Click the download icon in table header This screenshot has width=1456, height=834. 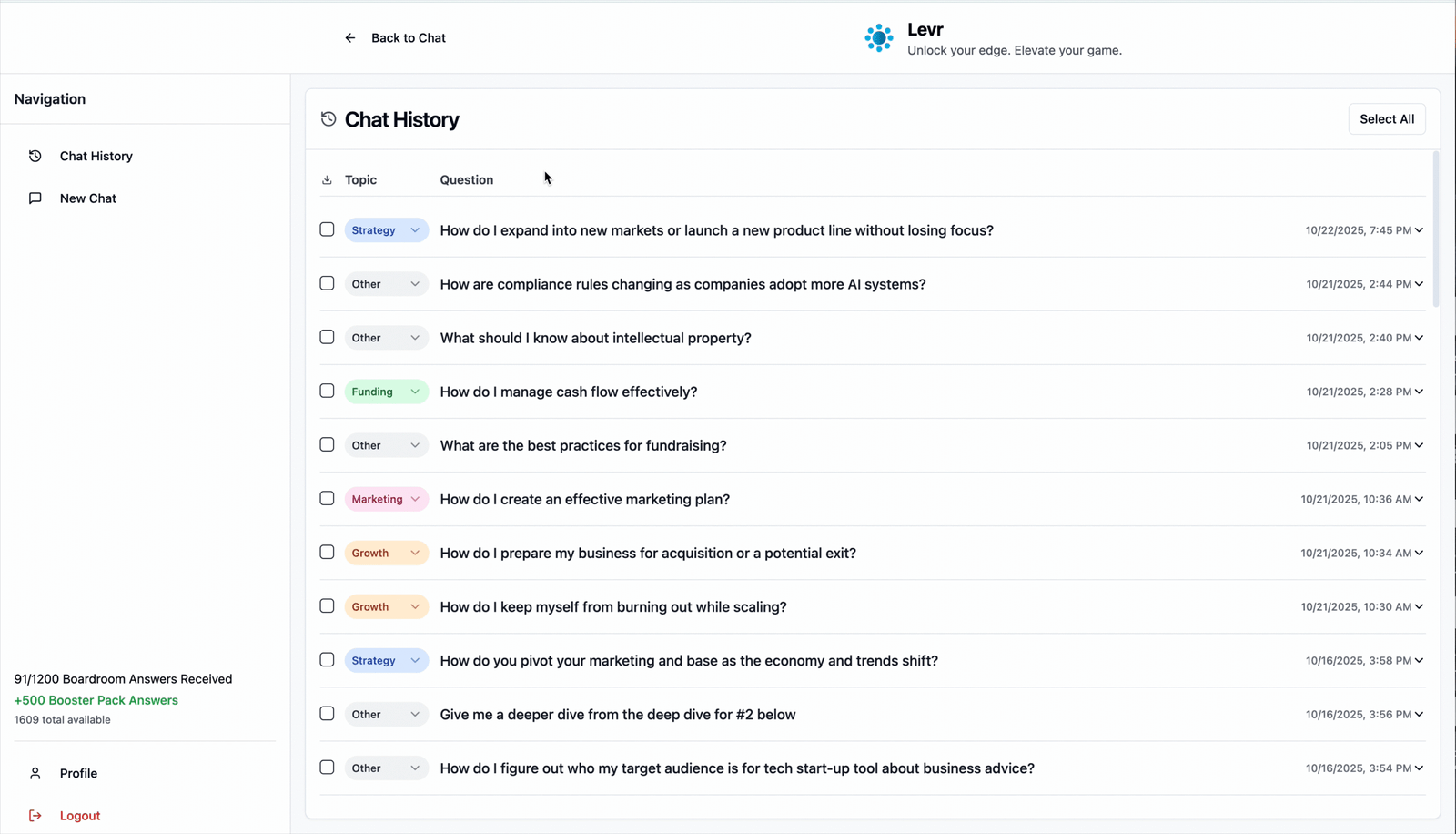(327, 180)
